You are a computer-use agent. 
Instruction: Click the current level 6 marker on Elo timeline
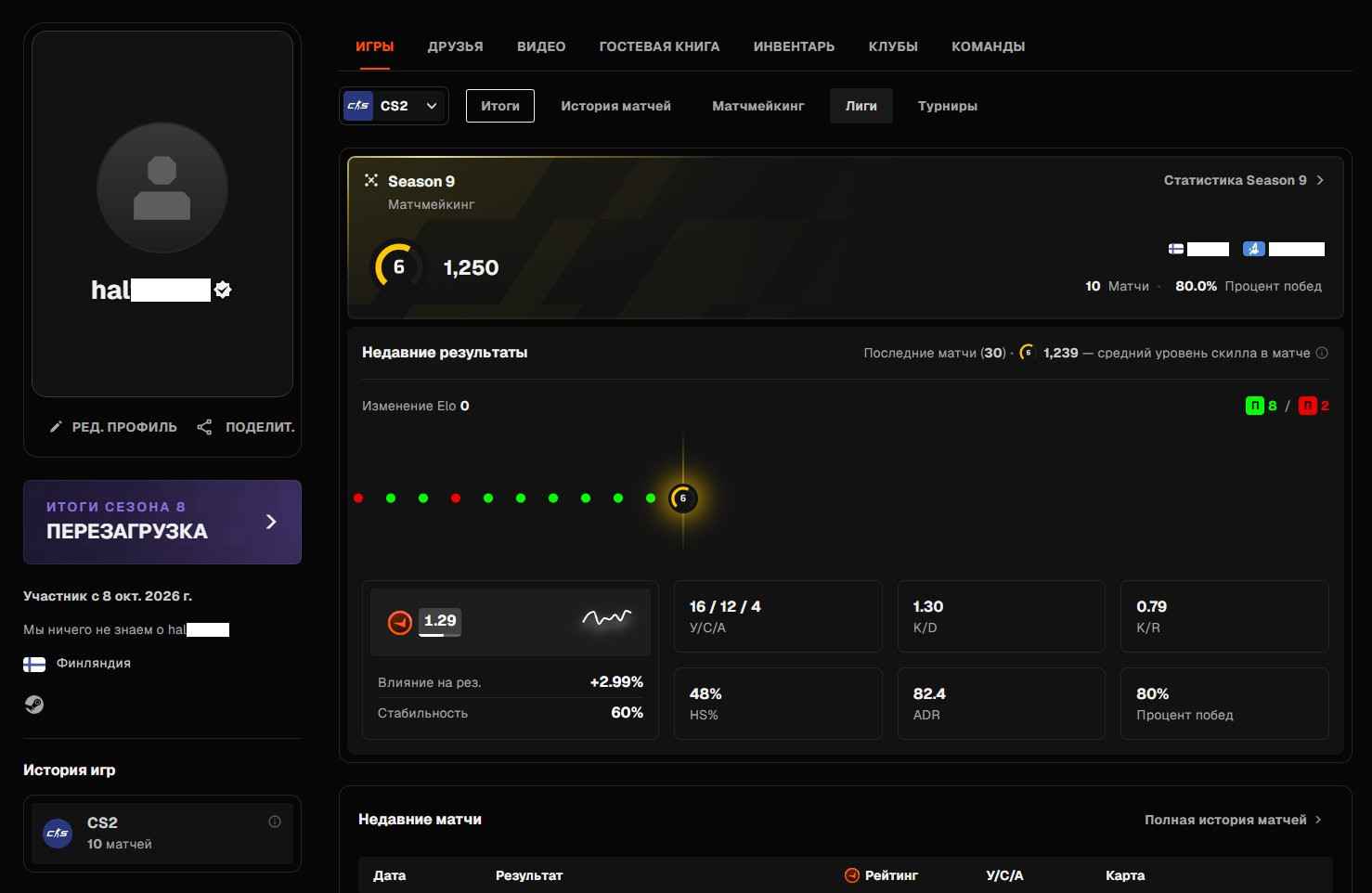click(x=683, y=498)
